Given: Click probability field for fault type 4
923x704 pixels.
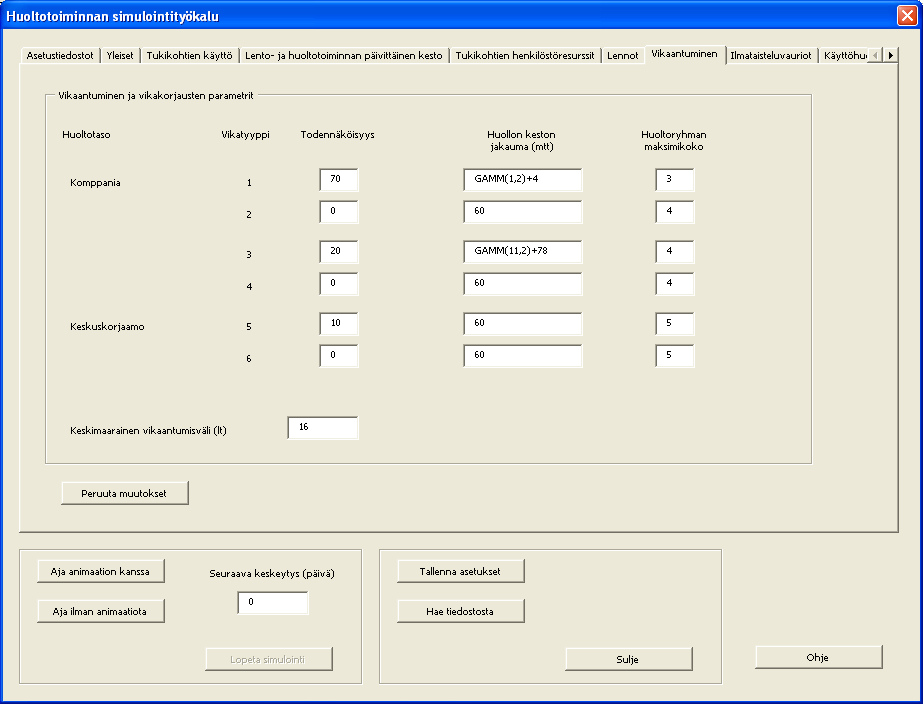Looking at the screenshot, I should click(x=338, y=284).
